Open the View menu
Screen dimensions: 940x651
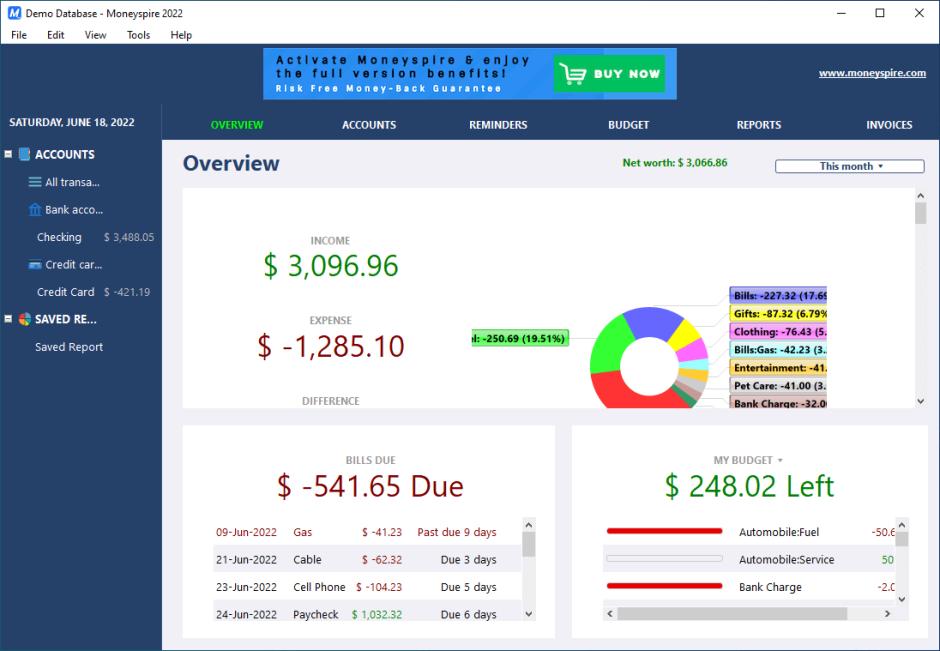tap(95, 35)
